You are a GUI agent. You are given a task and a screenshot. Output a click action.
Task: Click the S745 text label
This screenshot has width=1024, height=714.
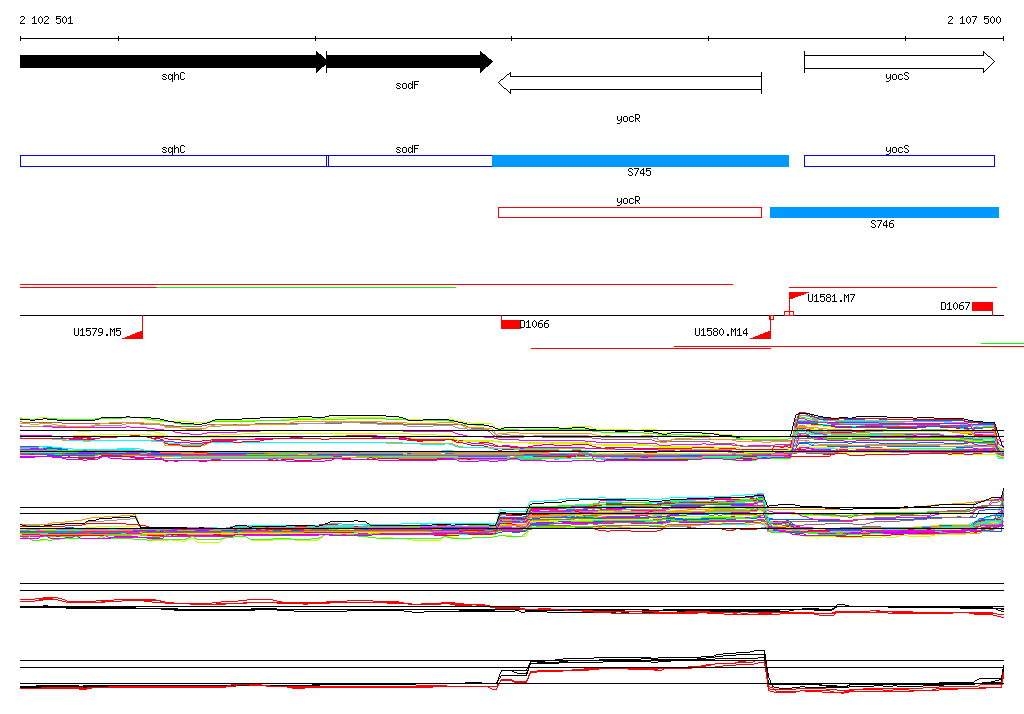click(639, 172)
